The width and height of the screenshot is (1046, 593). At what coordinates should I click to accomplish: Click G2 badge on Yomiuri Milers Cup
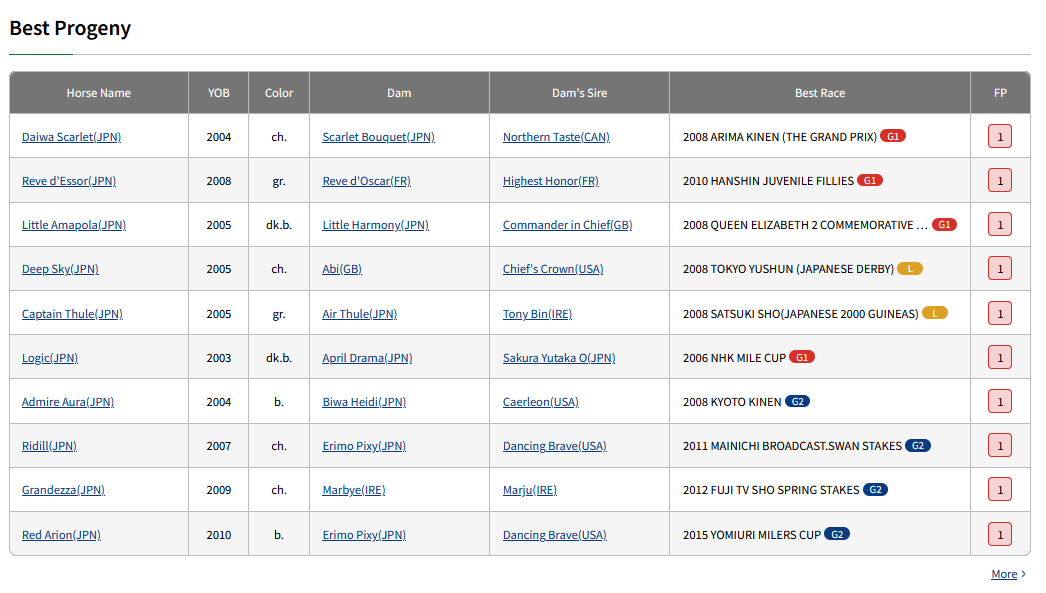837,534
